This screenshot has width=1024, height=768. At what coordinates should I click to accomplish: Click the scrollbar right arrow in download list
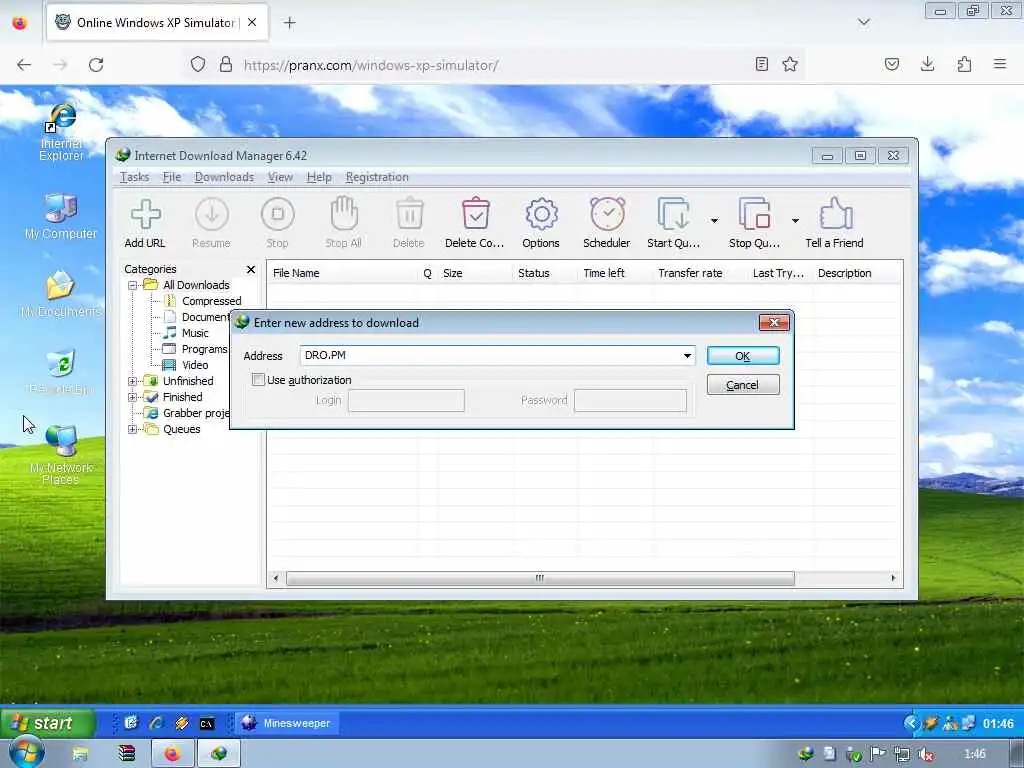893,579
